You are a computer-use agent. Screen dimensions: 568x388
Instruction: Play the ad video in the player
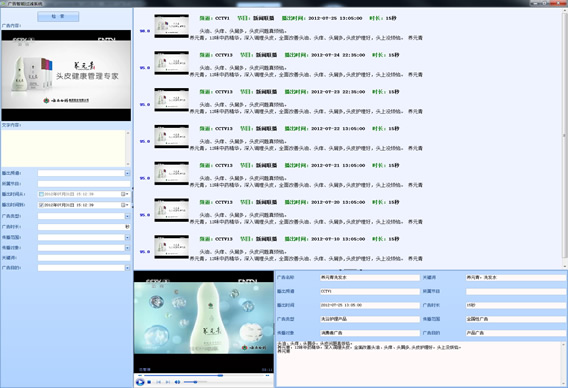140,382
